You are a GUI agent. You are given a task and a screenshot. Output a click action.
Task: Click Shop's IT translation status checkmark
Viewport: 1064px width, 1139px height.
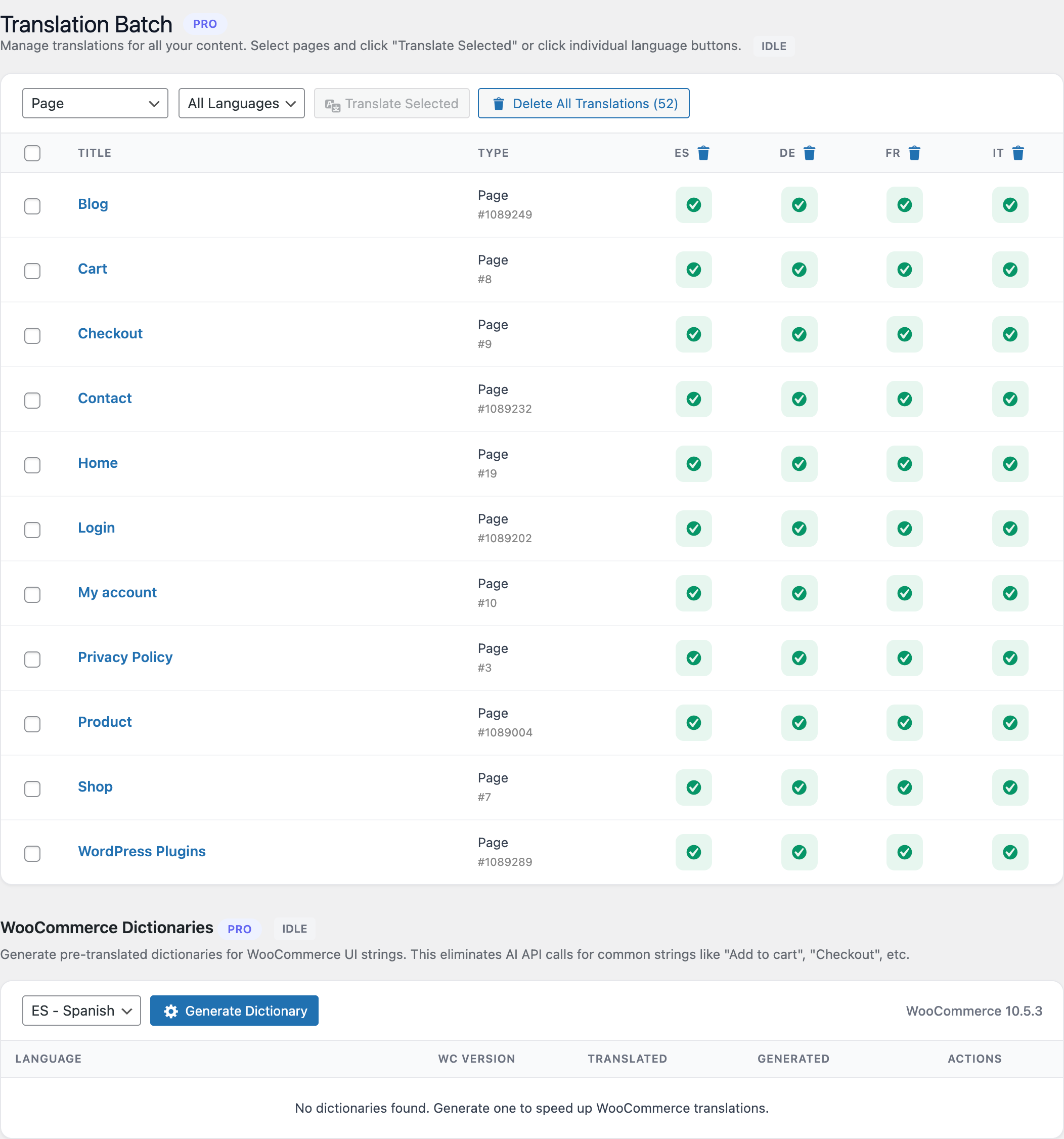(x=1009, y=787)
